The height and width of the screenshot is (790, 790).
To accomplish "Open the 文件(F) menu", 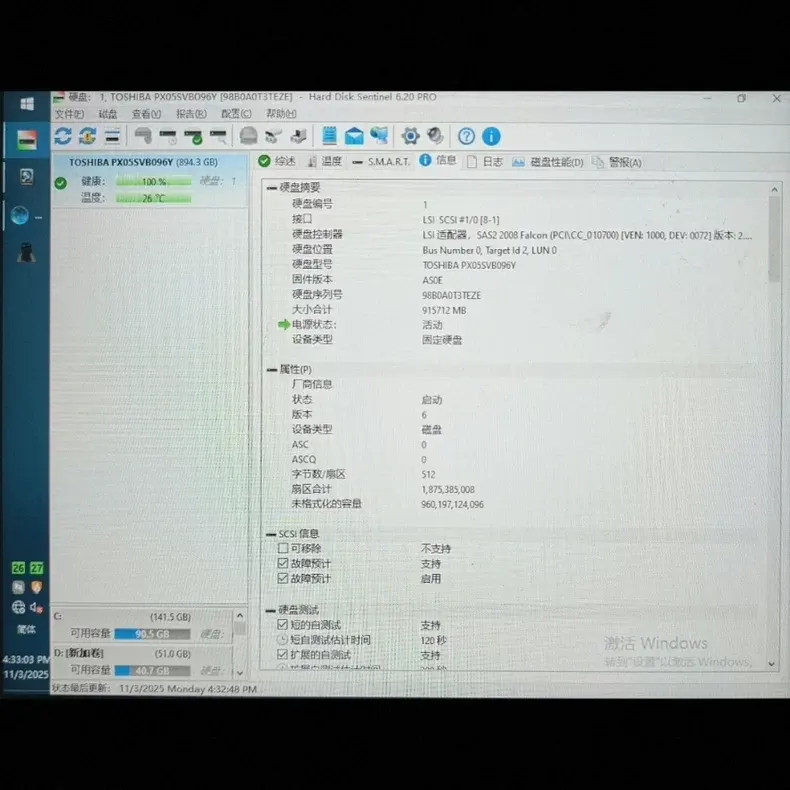I will point(69,114).
